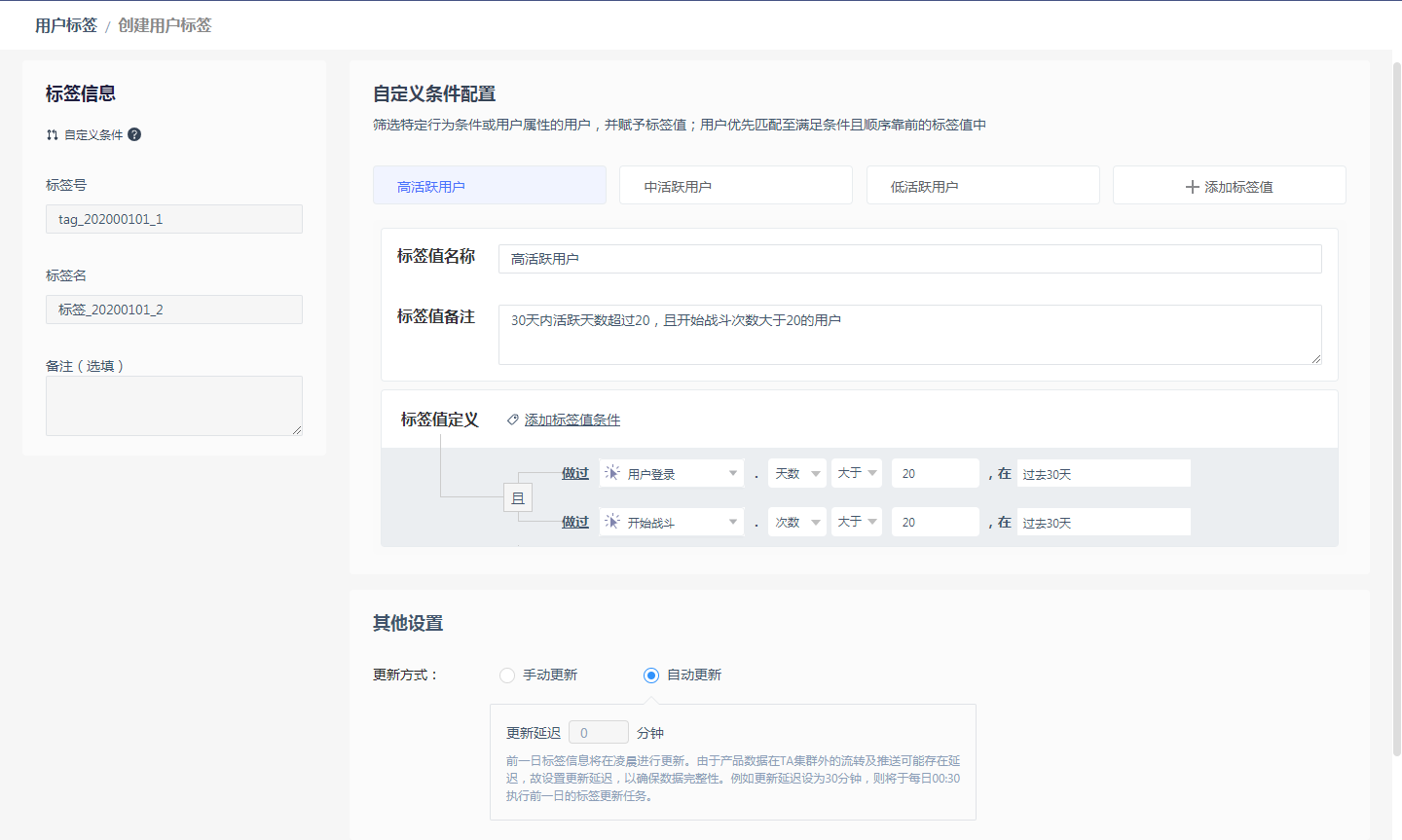Open the 用户登录 event dropdown

(x=672, y=473)
